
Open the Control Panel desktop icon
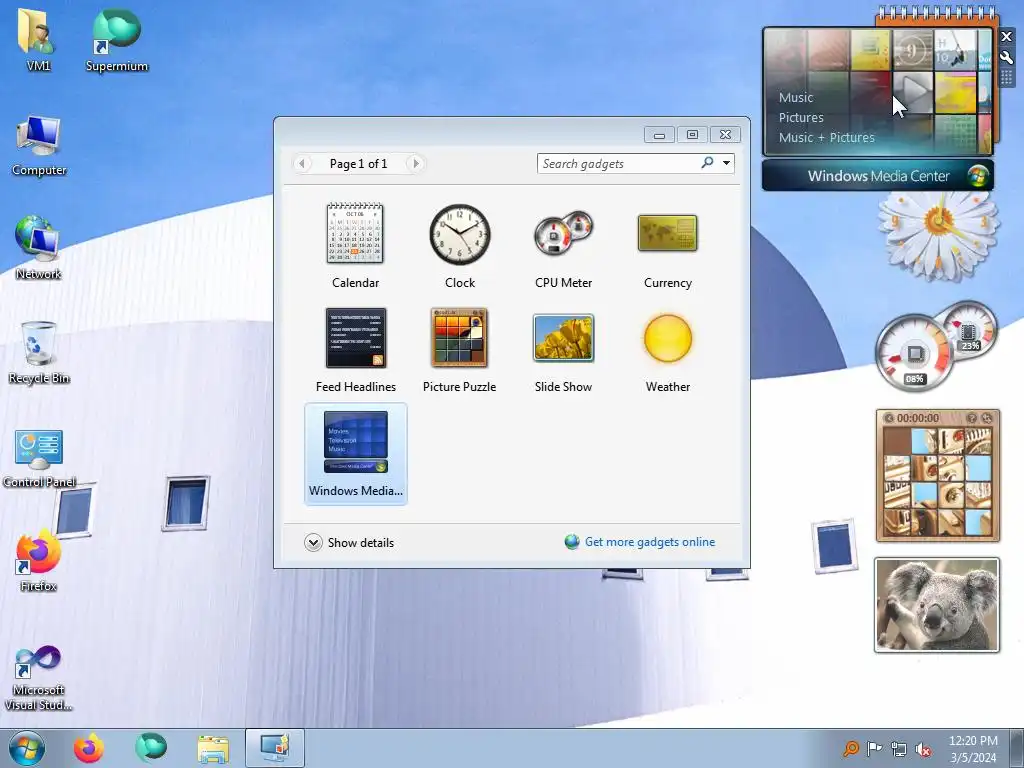[39, 457]
